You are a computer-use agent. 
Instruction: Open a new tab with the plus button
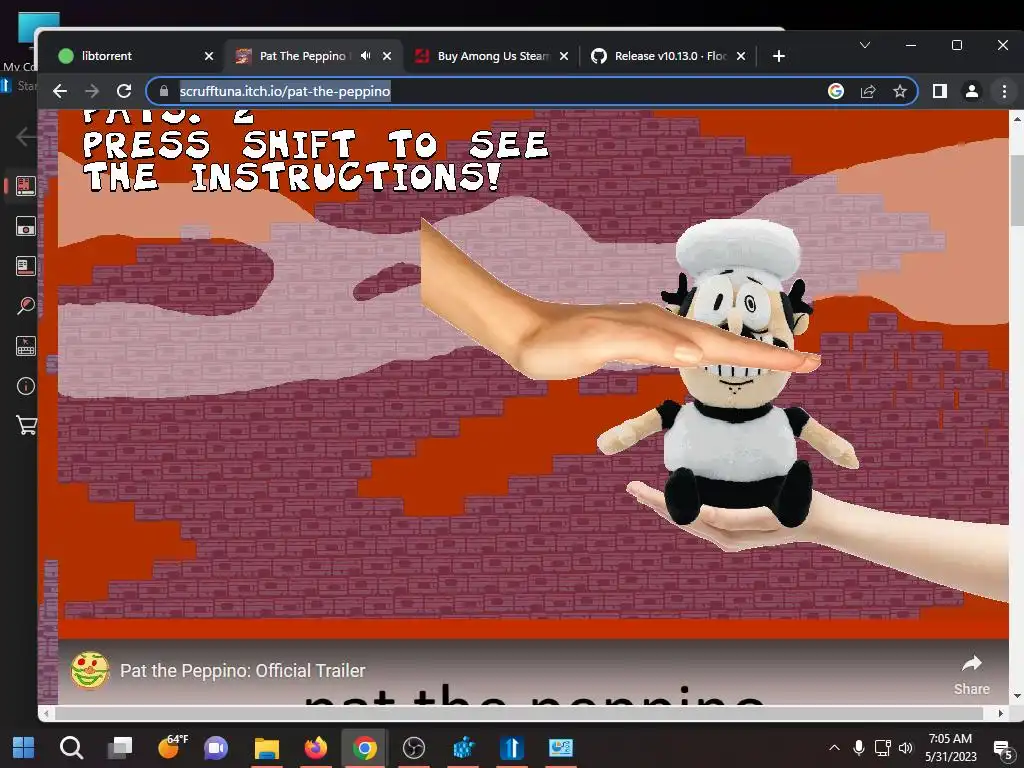778,56
